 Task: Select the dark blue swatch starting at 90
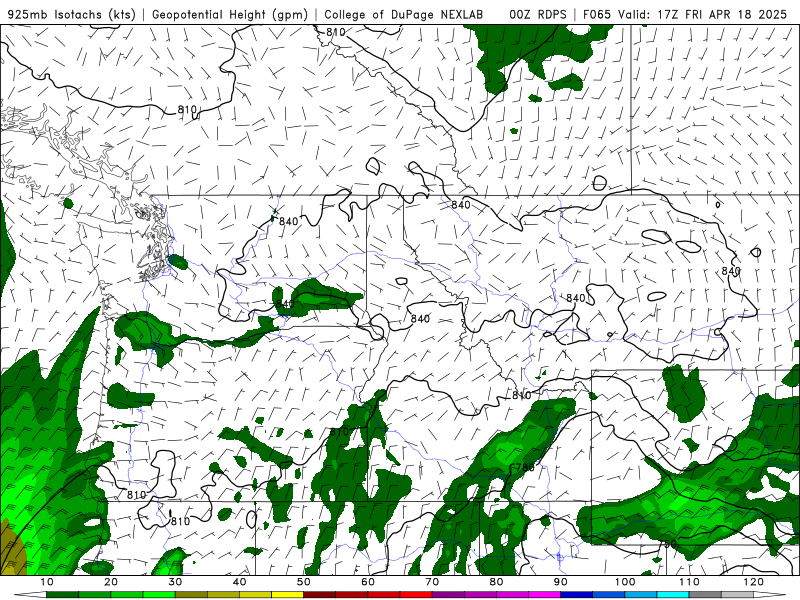tap(576, 594)
